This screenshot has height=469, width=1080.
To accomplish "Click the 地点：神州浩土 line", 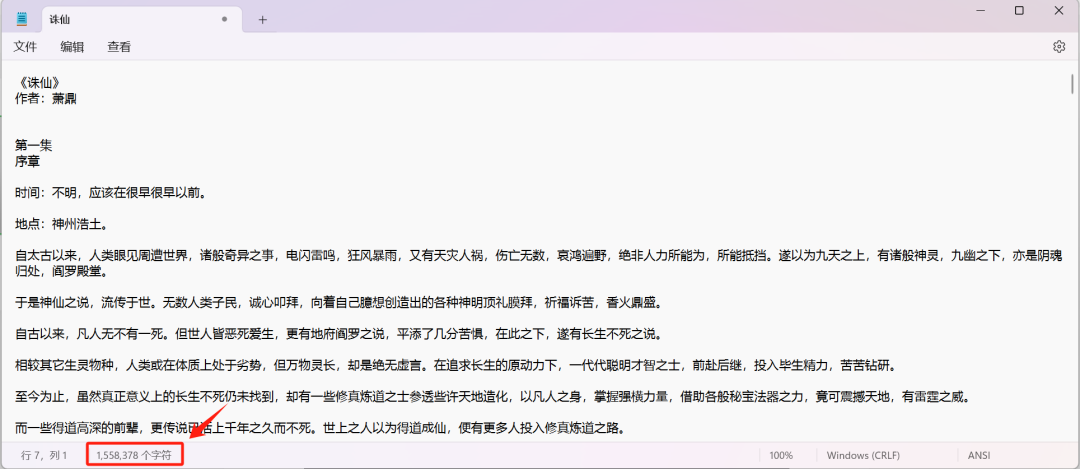I will pos(61,225).
